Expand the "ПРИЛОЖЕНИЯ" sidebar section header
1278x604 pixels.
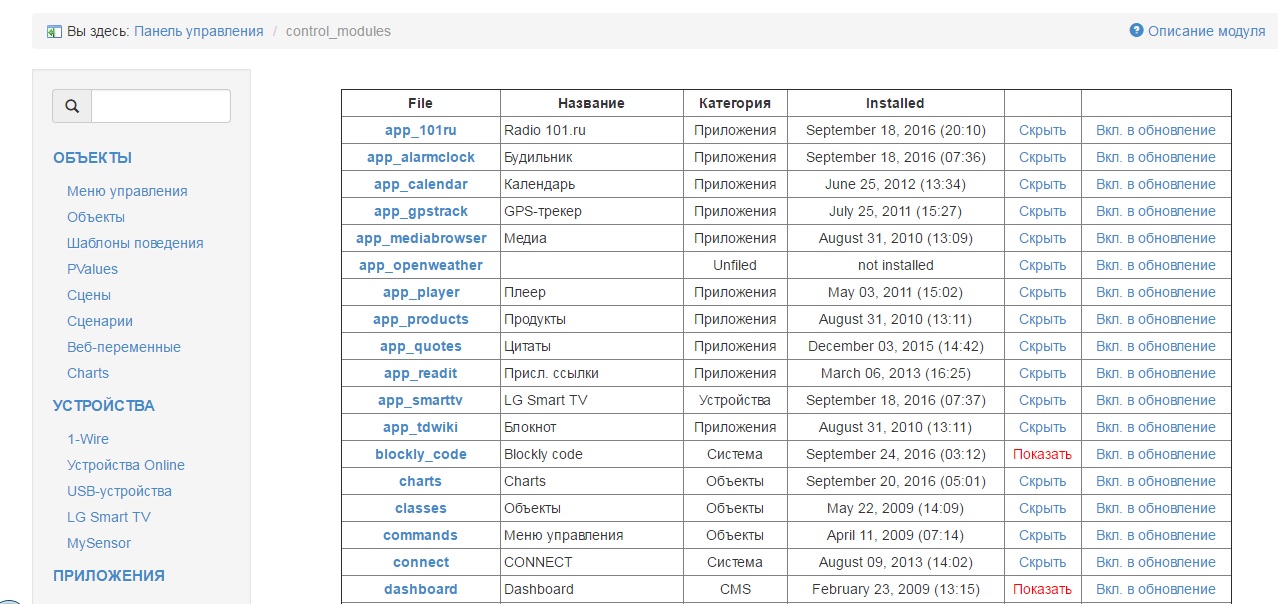coord(109,576)
